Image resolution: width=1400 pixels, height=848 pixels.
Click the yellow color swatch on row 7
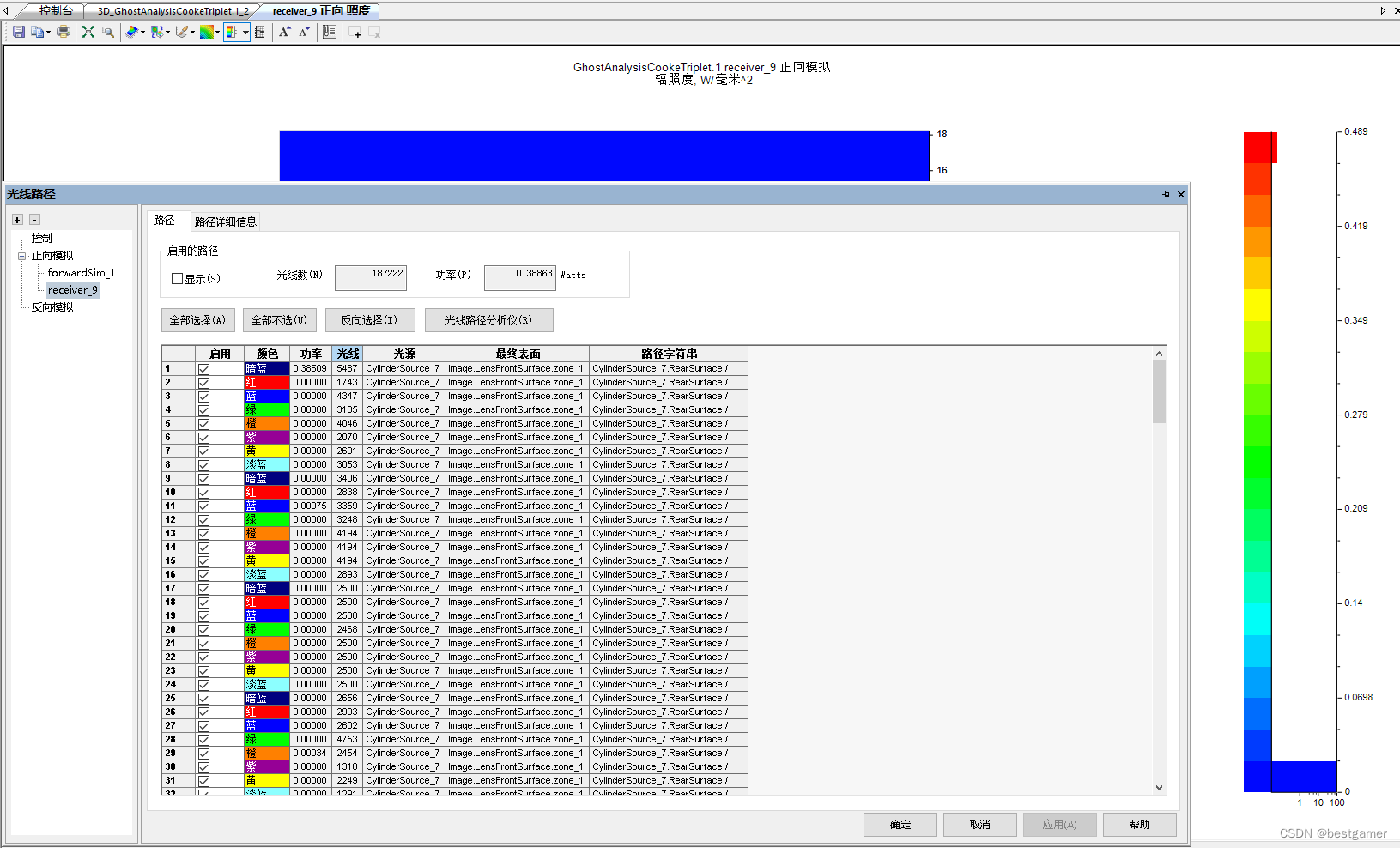pos(266,451)
